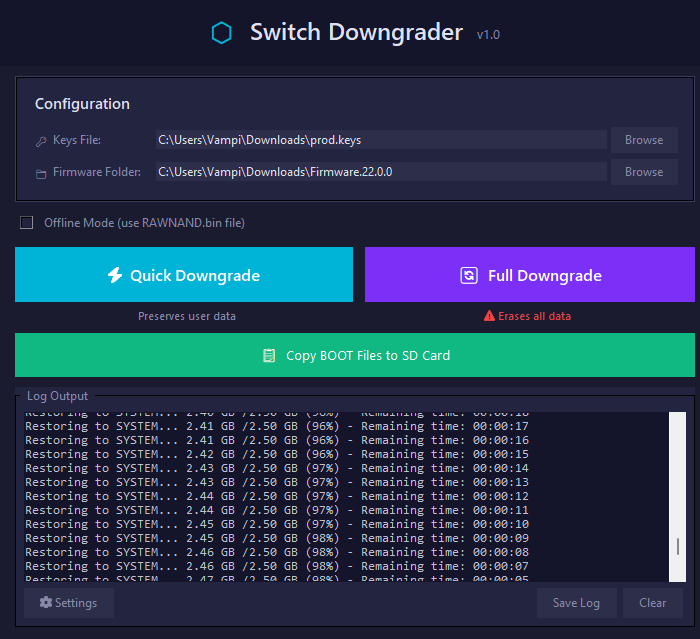Click the lightning bolt icon on Quick Downgrade
The height and width of the screenshot is (639, 700).
pos(115,275)
